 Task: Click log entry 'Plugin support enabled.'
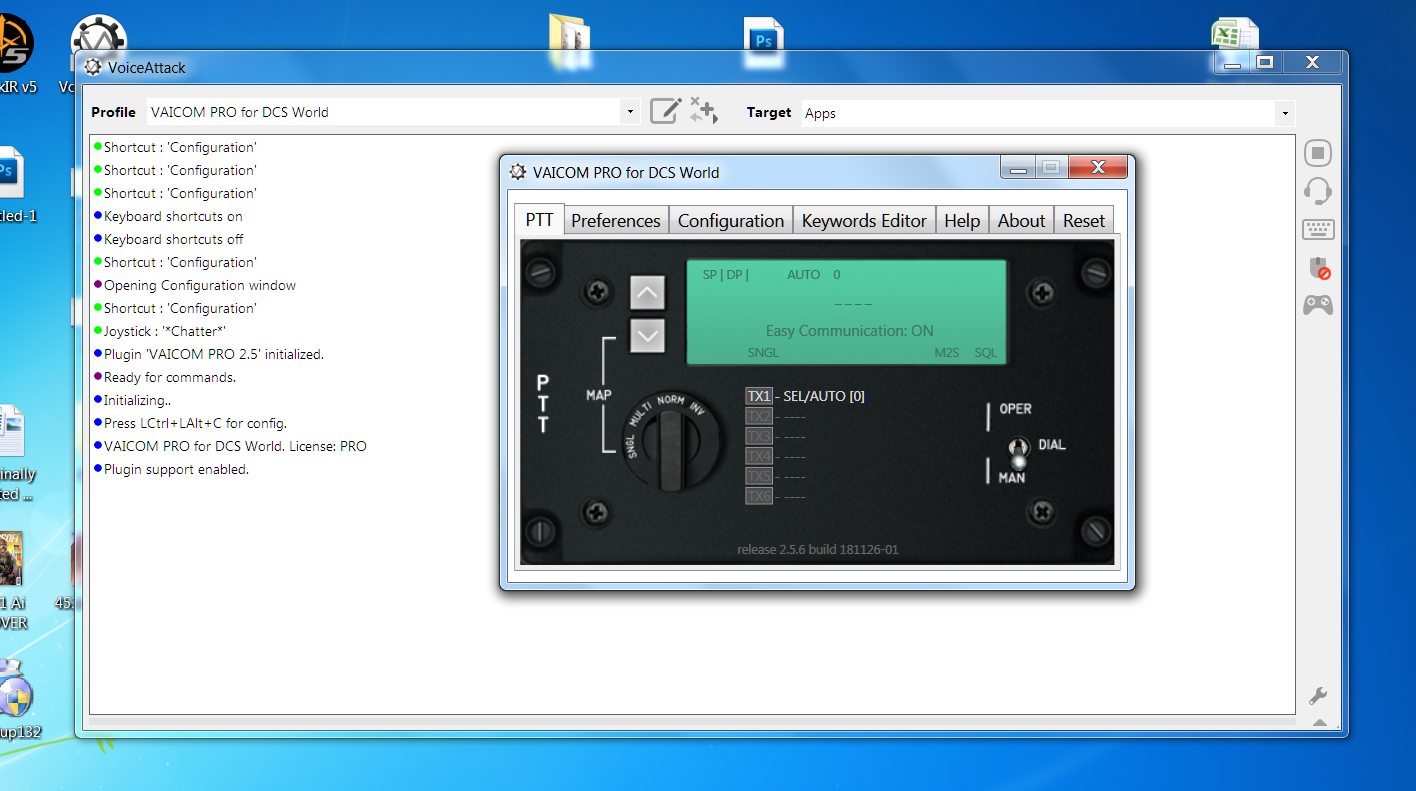(x=177, y=469)
